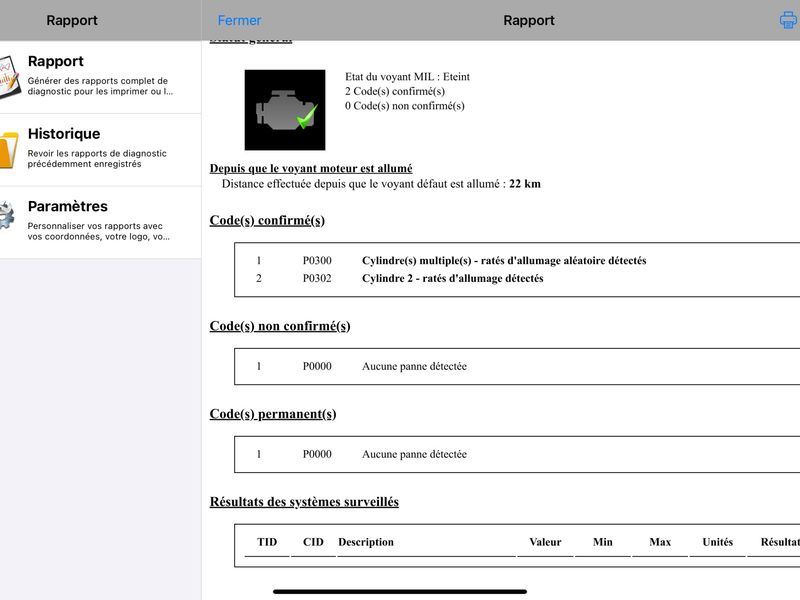Click the Valeur column header
The width and height of the screenshot is (800, 600).
tap(545, 542)
